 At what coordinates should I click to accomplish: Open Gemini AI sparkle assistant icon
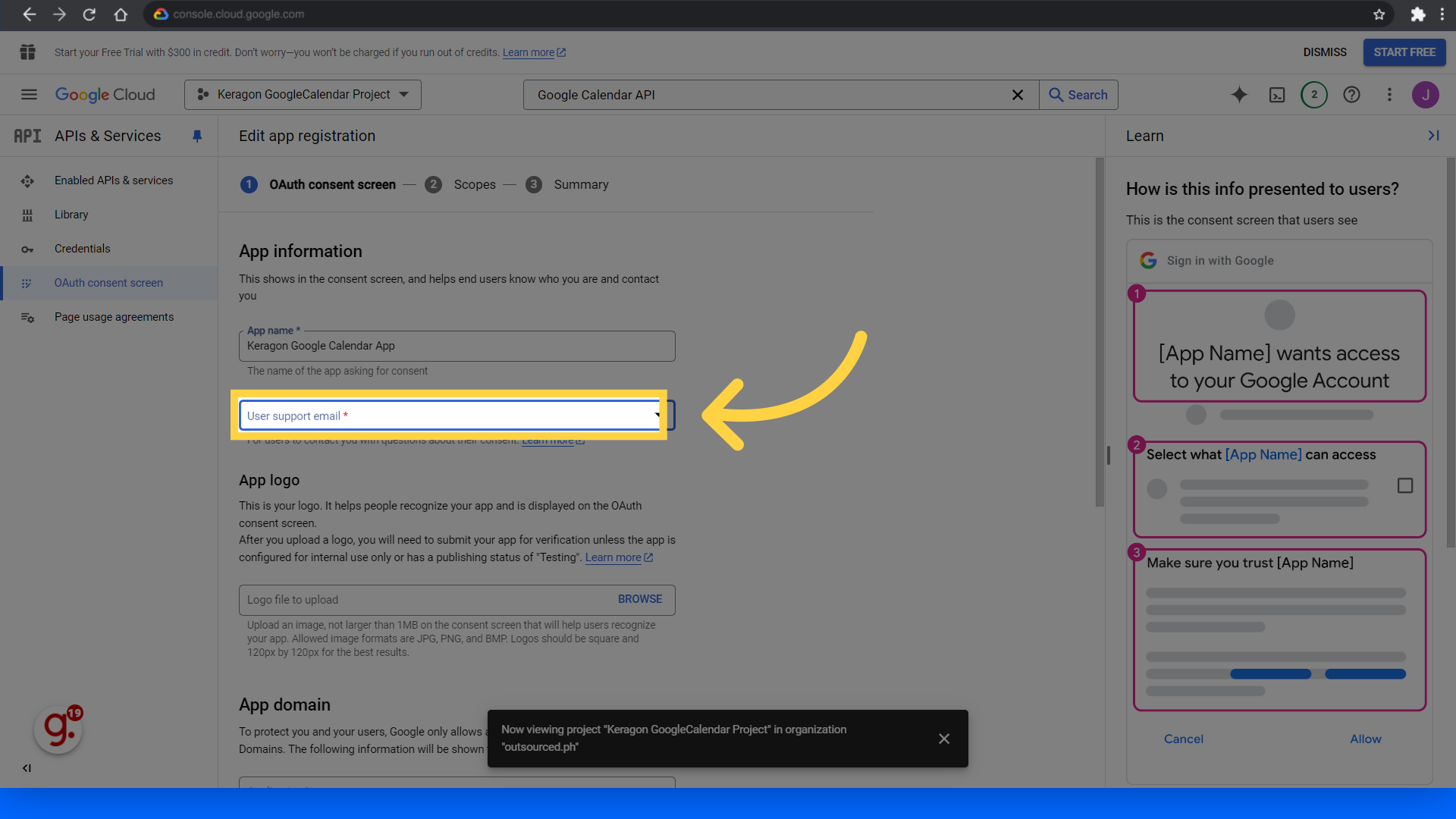[1239, 95]
